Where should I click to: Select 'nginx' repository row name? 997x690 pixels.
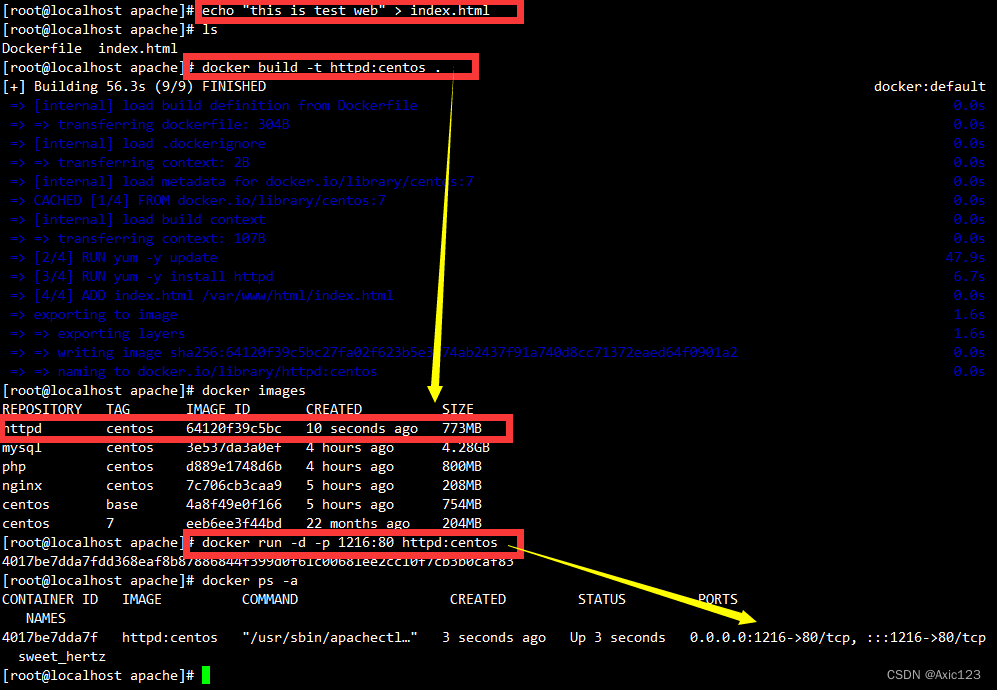click(x=22, y=486)
